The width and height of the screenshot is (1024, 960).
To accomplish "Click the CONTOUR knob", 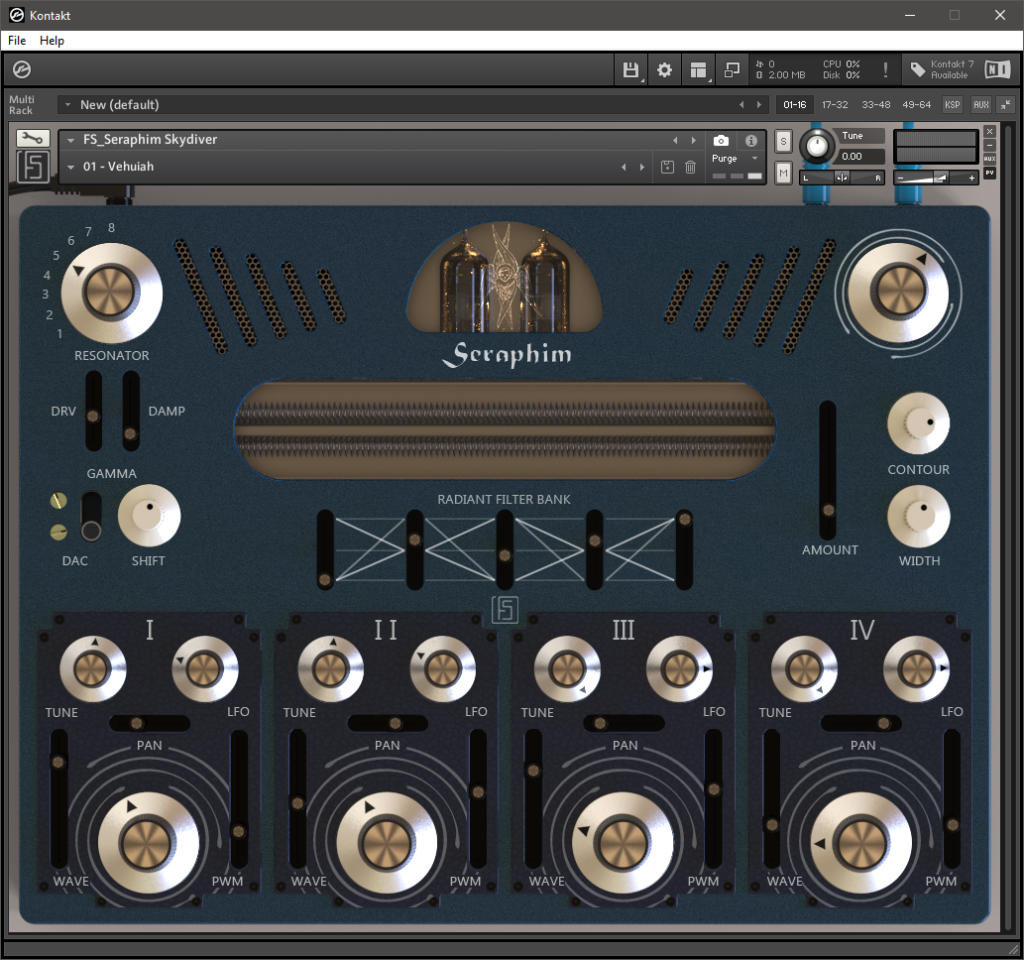I will click(x=918, y=423).
